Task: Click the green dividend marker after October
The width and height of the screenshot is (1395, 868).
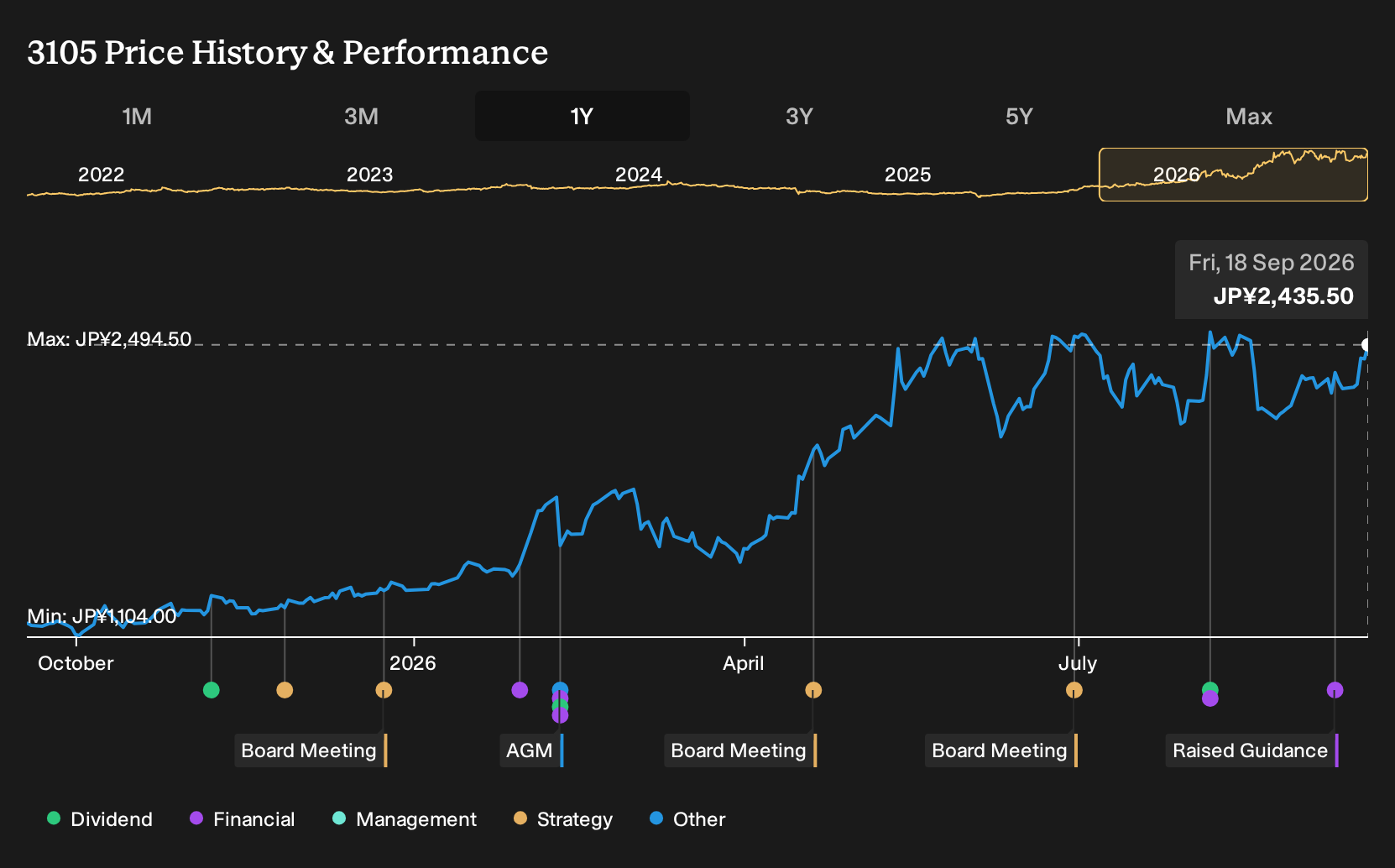Action: (212, 690)
